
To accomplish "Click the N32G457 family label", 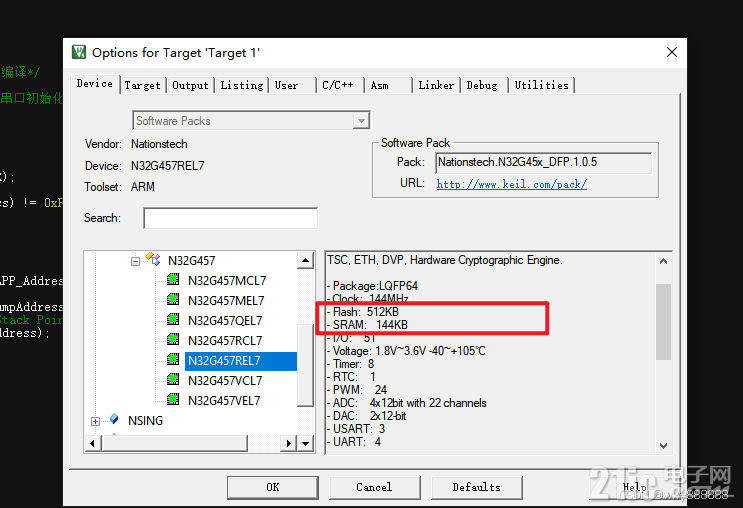I will [191, 261].
